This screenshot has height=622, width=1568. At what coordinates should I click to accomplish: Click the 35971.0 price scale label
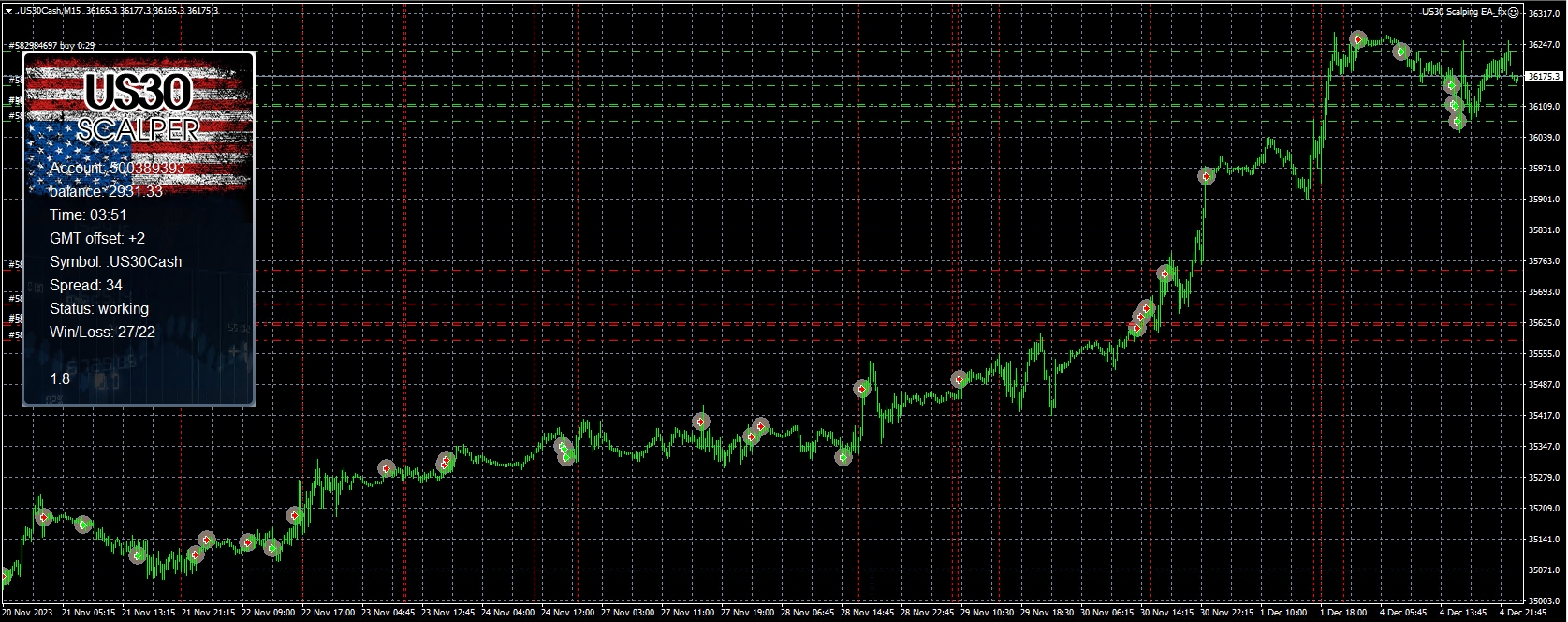coord(1544,169)
